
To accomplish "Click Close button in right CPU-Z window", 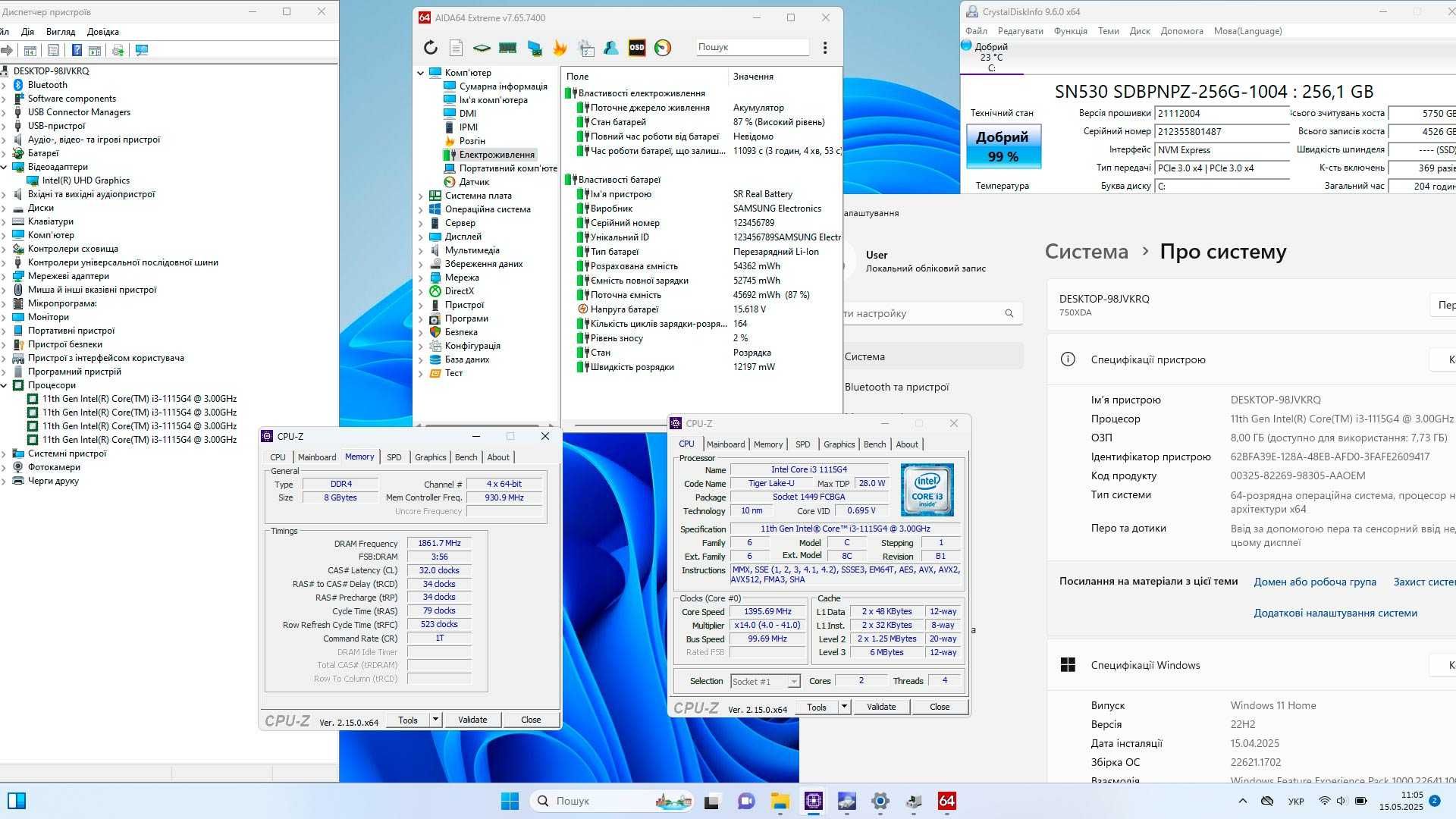I will [x=940, y=707].
